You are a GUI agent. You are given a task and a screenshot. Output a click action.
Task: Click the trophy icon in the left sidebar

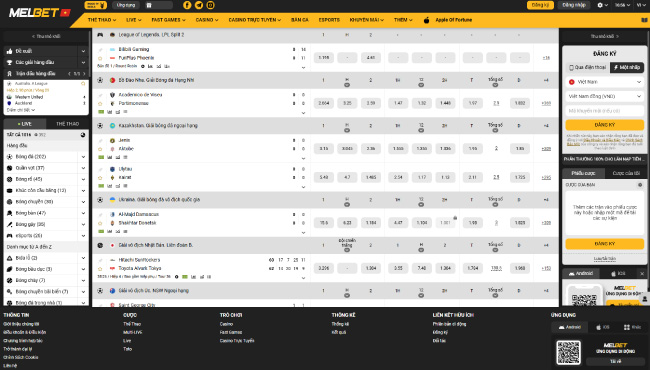tap(10, 62)
